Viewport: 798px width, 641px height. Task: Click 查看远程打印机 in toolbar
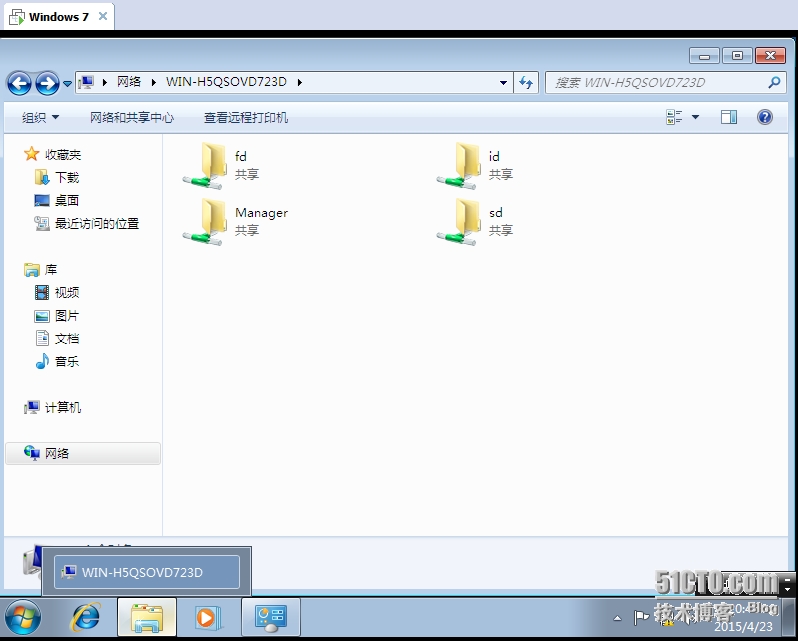246,117
